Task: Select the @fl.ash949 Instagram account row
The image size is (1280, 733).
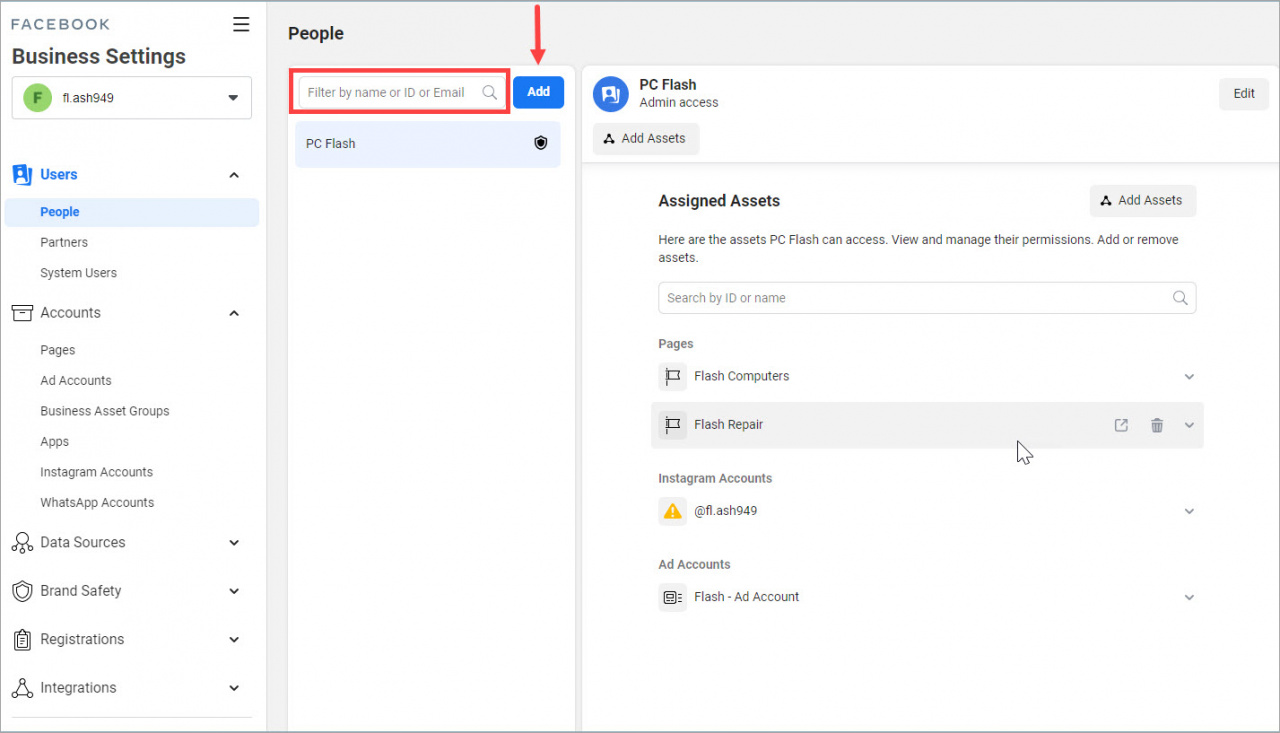Action: (927, 511)
